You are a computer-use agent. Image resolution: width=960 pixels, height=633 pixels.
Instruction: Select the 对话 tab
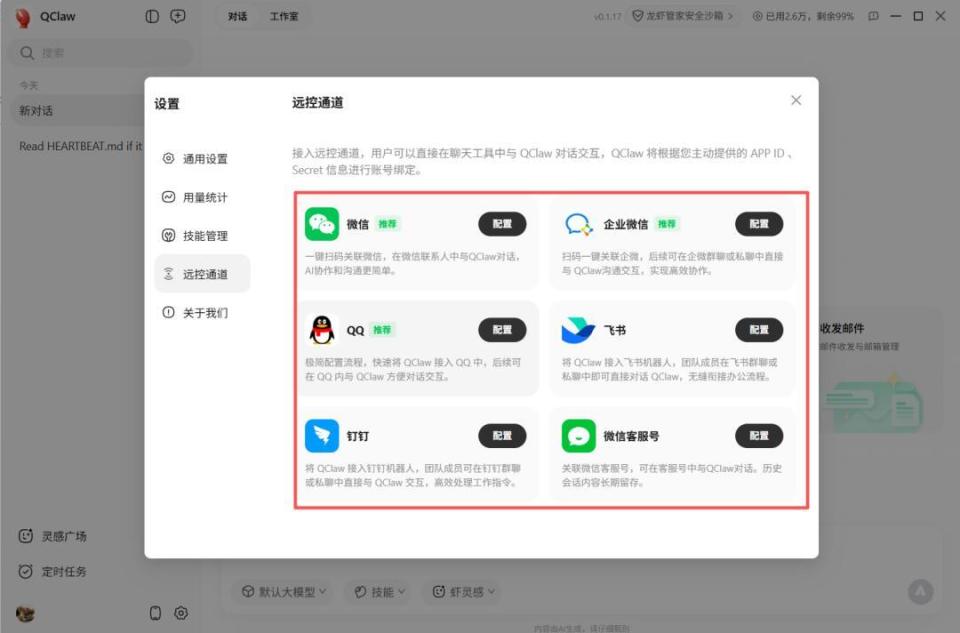tap(239, 16)
